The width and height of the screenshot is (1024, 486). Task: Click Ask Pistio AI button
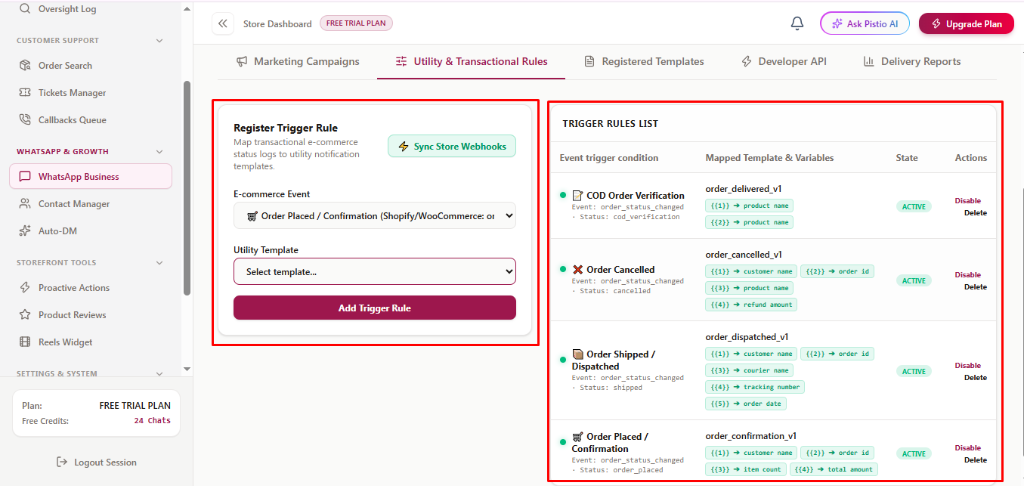[x=865, y=24]
